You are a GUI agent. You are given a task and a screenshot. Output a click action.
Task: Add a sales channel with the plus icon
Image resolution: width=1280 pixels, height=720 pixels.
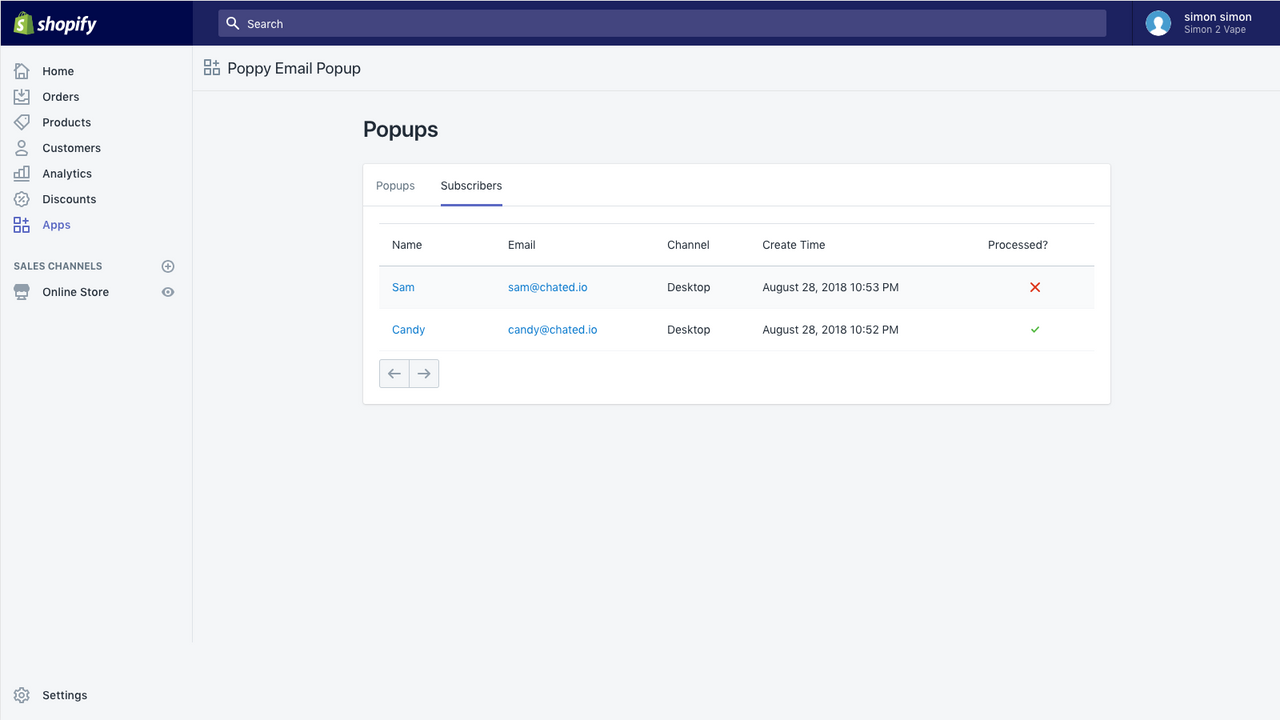(168, 266)
